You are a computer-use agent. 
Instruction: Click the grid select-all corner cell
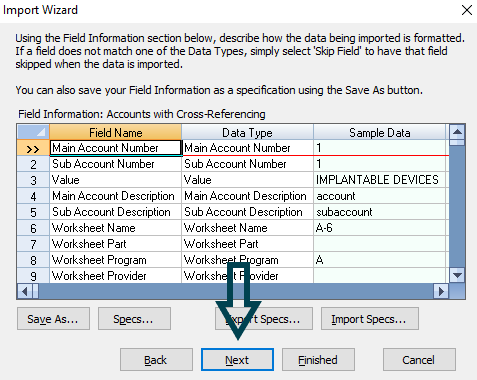[x=33, y=132]
